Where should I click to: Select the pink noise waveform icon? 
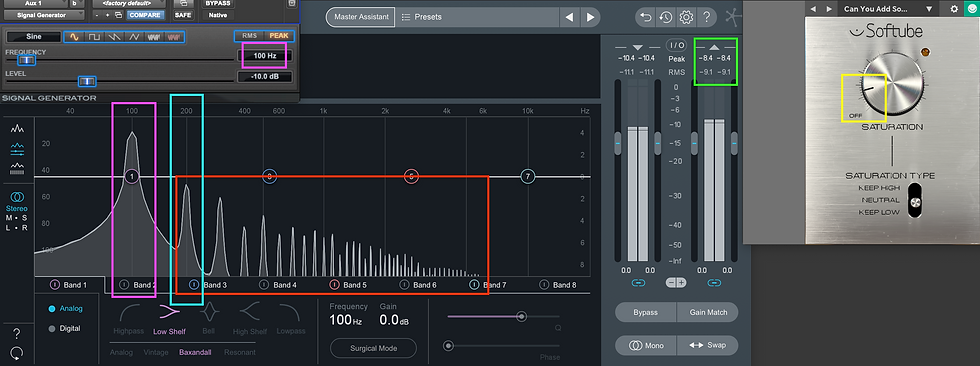[173, 37]
